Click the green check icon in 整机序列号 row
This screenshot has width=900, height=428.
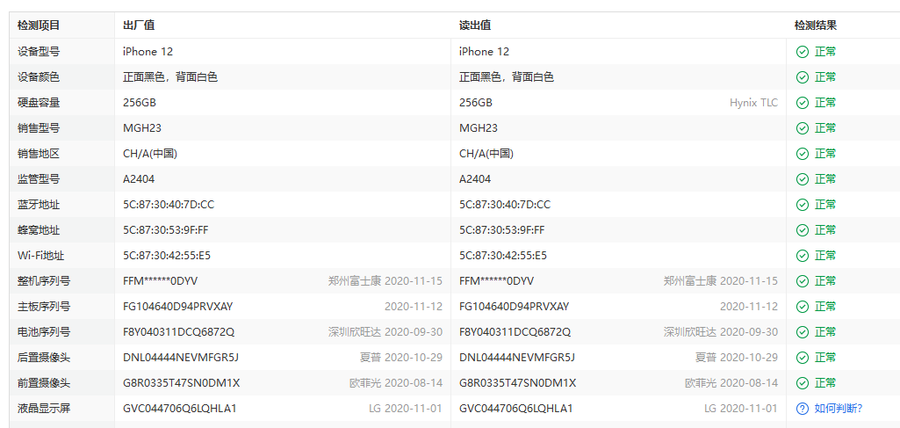pyautogui.click(x=802, y=281)
